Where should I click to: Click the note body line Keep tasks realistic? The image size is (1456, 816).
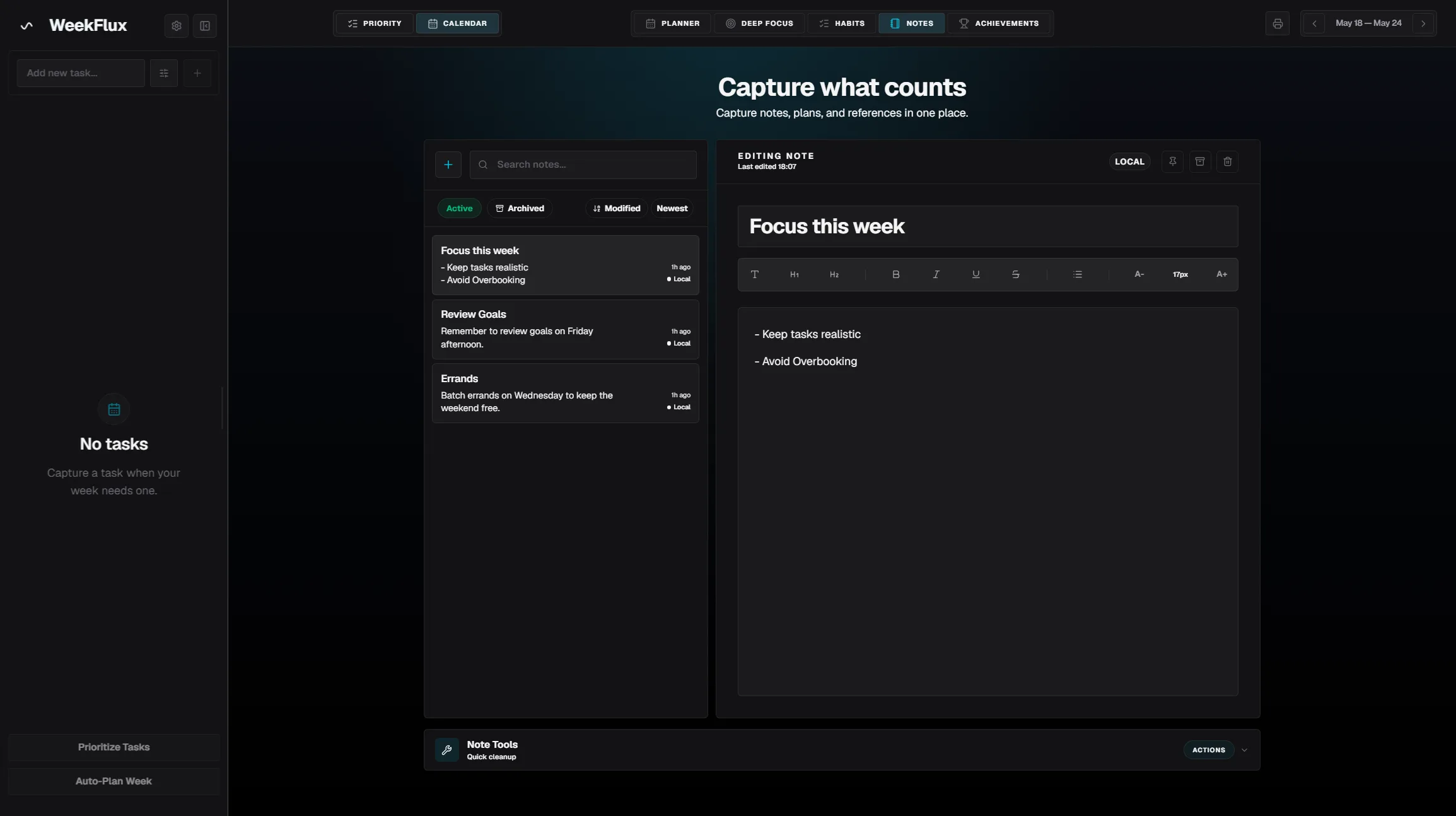coord(808,334)
